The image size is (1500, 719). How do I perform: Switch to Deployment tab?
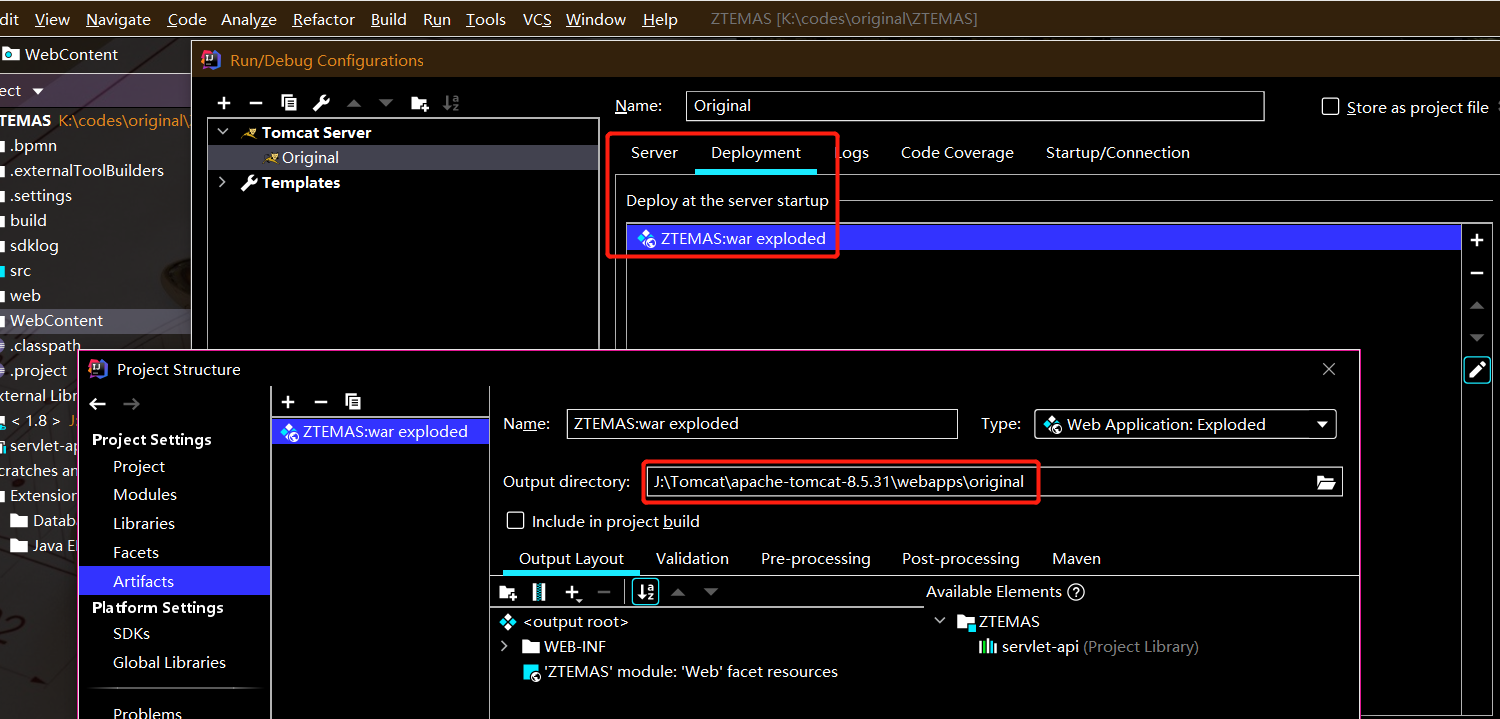point(756,153)
